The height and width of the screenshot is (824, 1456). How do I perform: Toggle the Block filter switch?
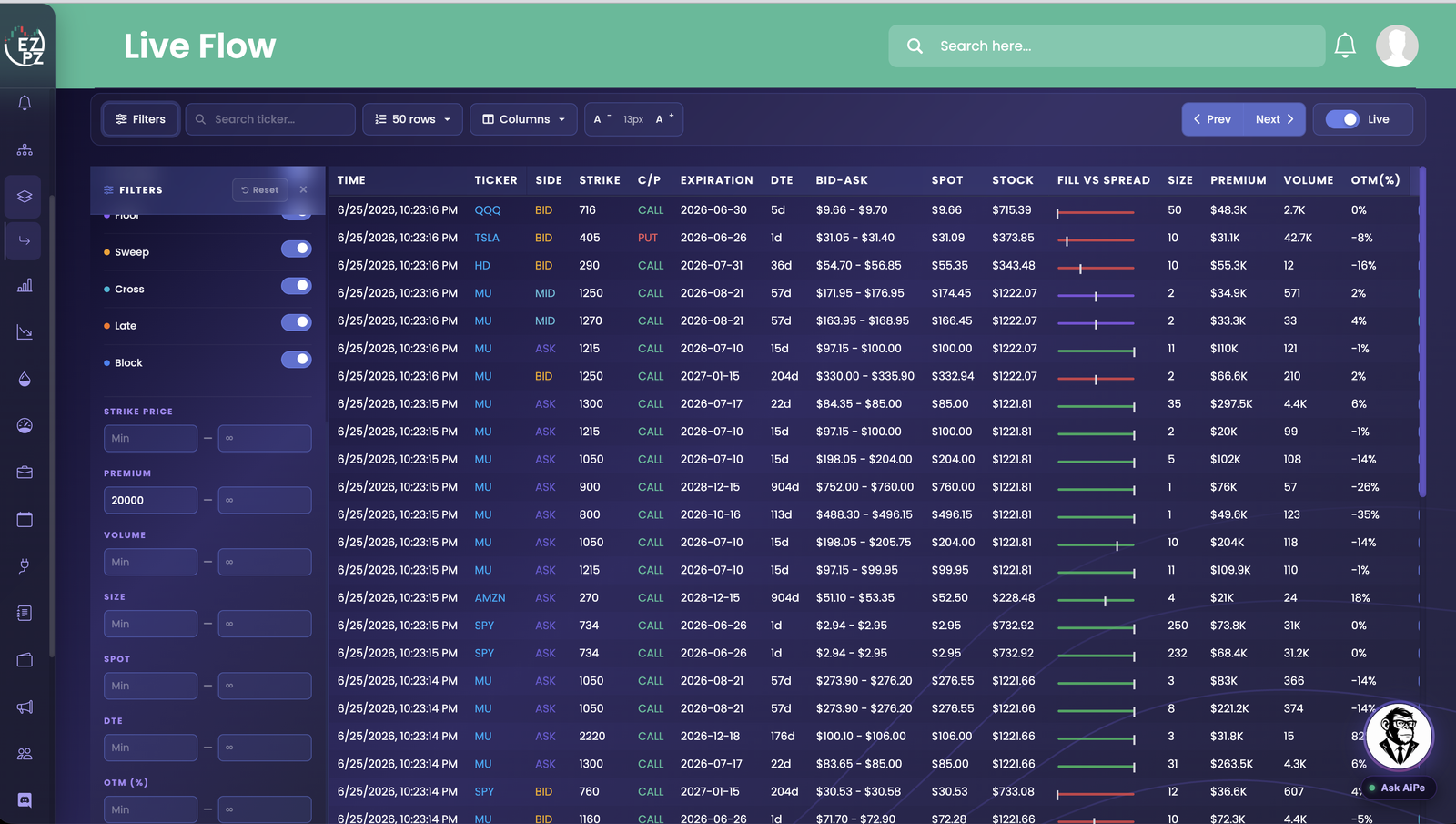tap(297, 360)
